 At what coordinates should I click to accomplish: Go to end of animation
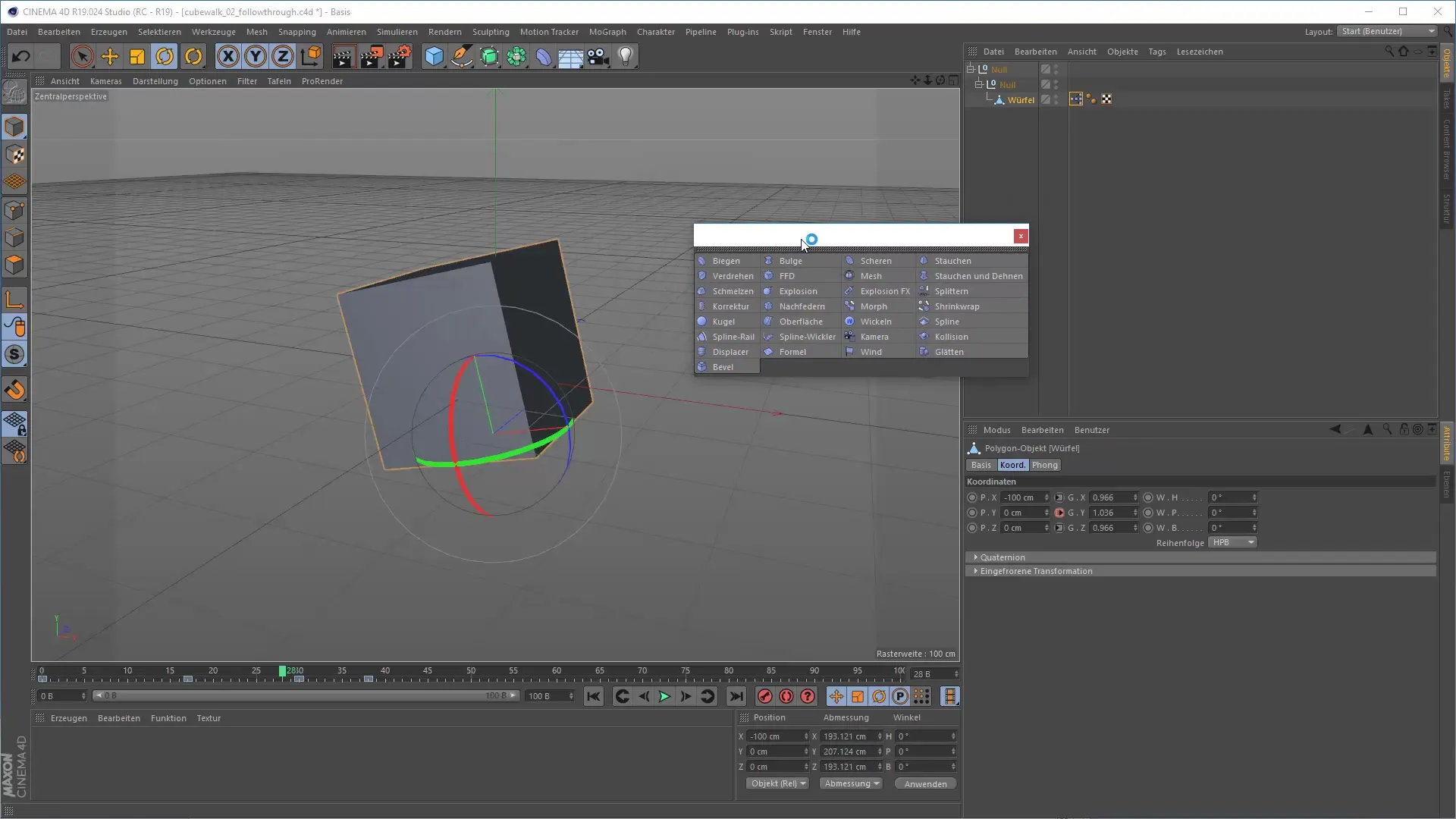[x=736, y=696]
